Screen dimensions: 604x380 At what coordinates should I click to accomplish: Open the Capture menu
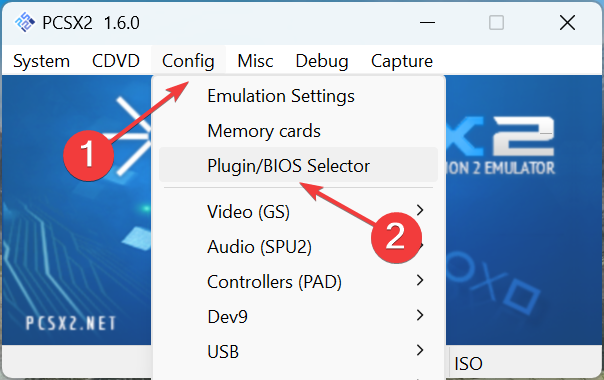coord(402,61)
